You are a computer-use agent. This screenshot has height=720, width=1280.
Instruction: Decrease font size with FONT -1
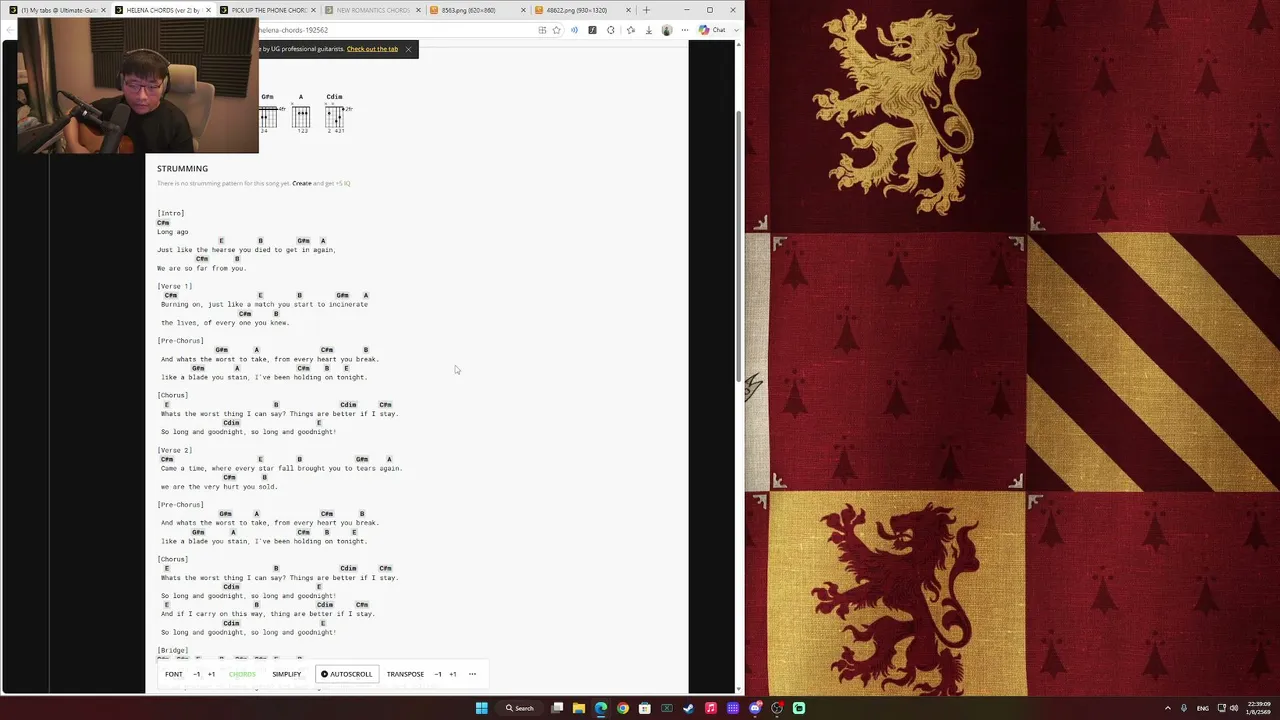(196, 674)
